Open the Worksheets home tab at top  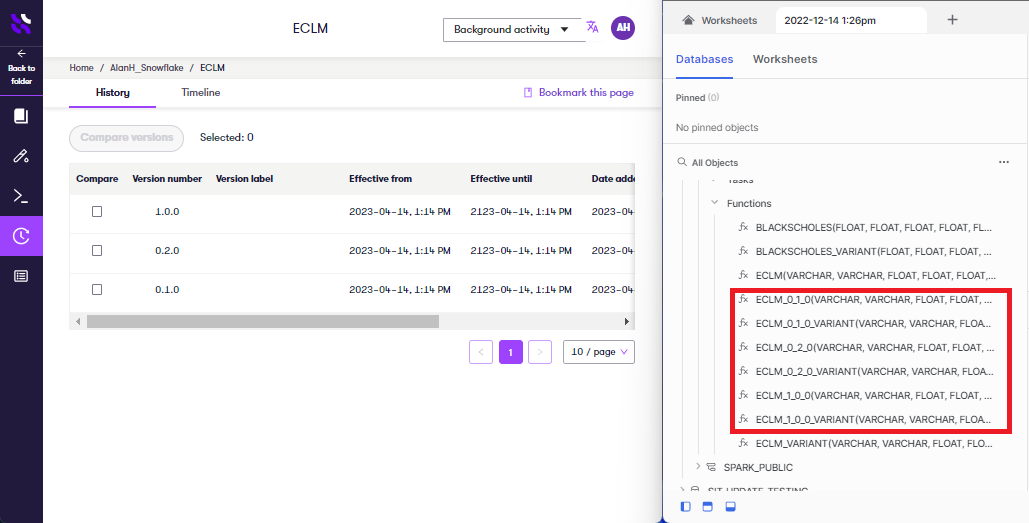pos(721,20)
